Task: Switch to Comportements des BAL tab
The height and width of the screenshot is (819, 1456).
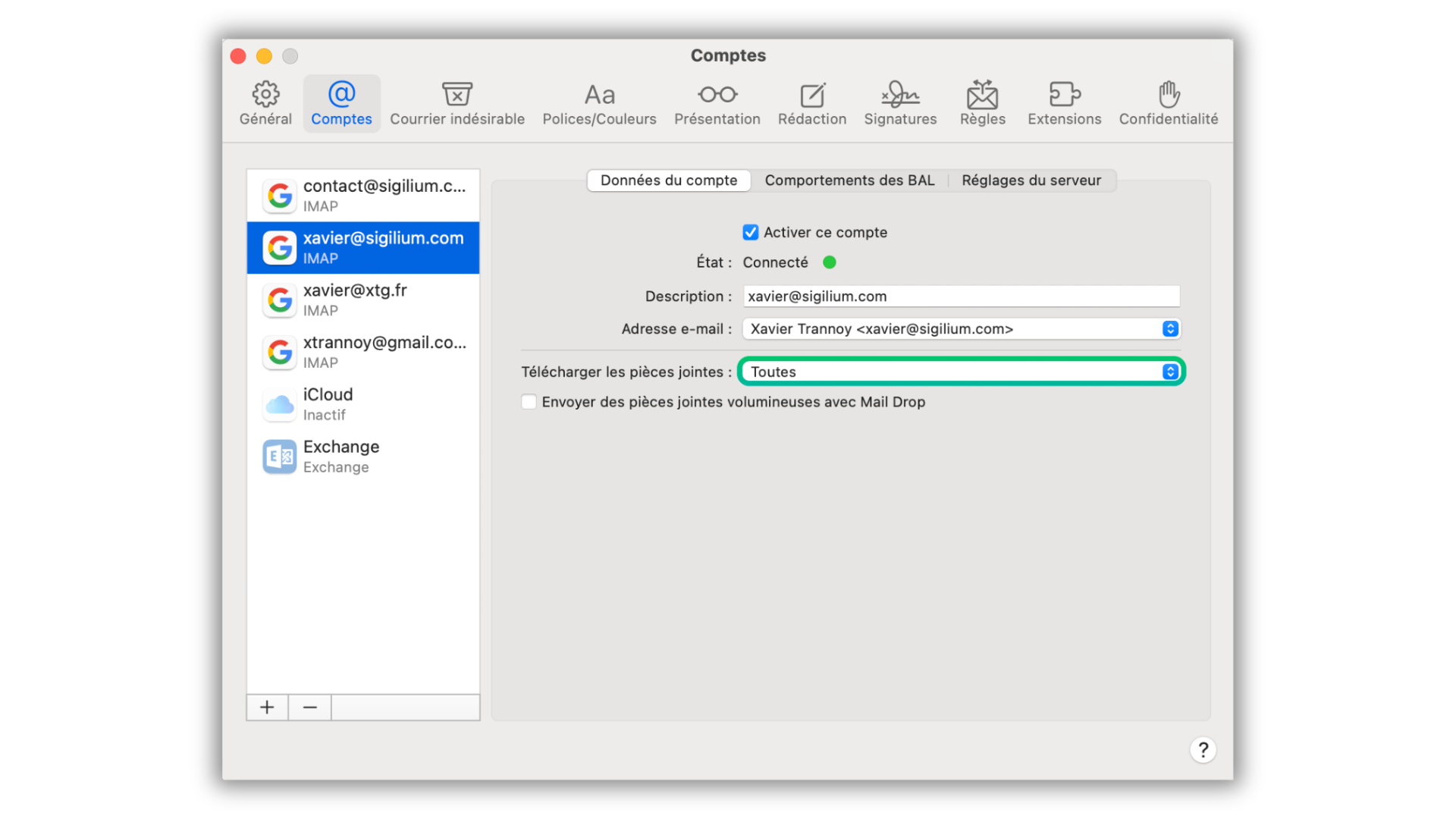Action: click(849, 180)
